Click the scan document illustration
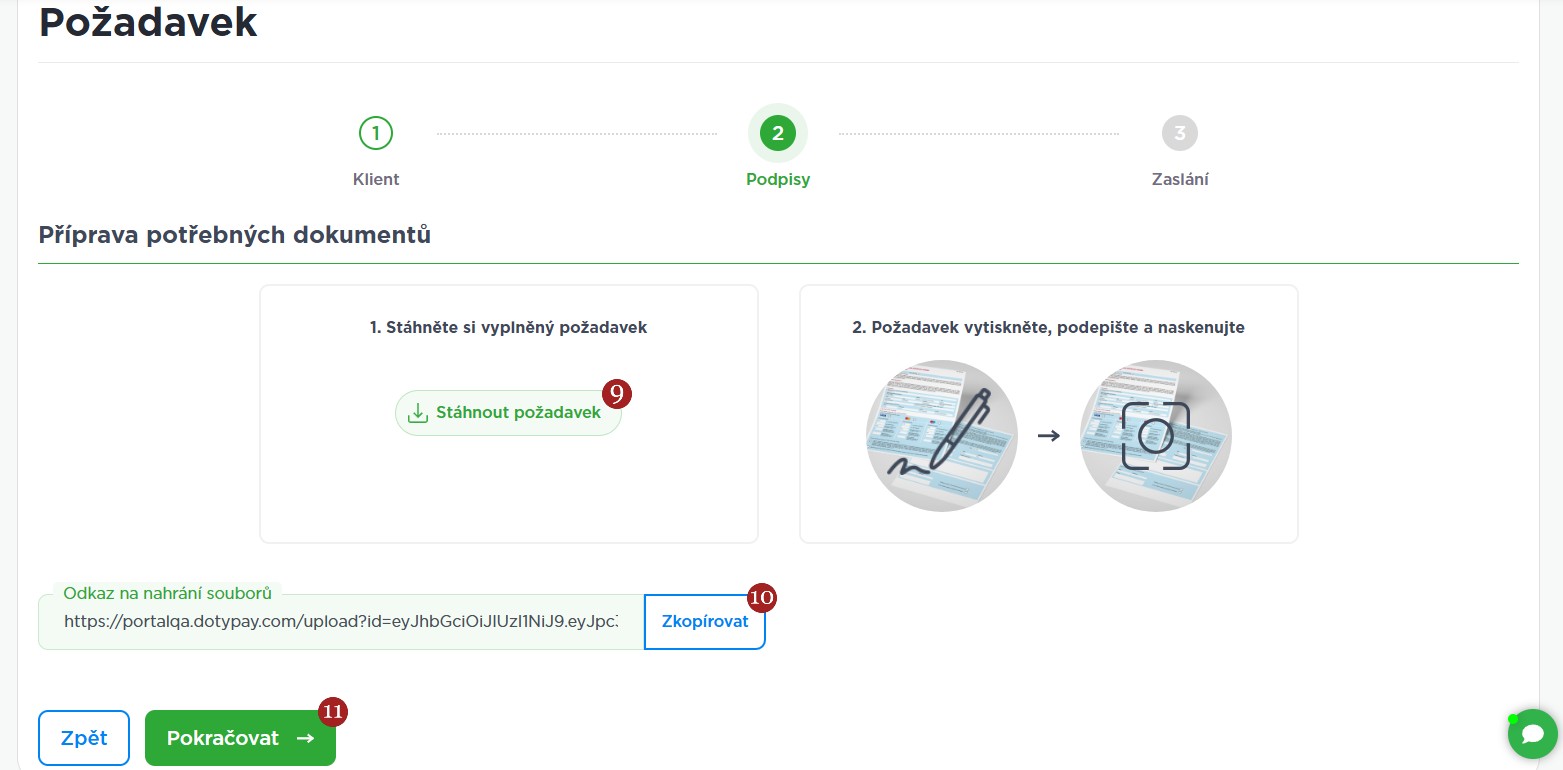 click(1155, 435)
